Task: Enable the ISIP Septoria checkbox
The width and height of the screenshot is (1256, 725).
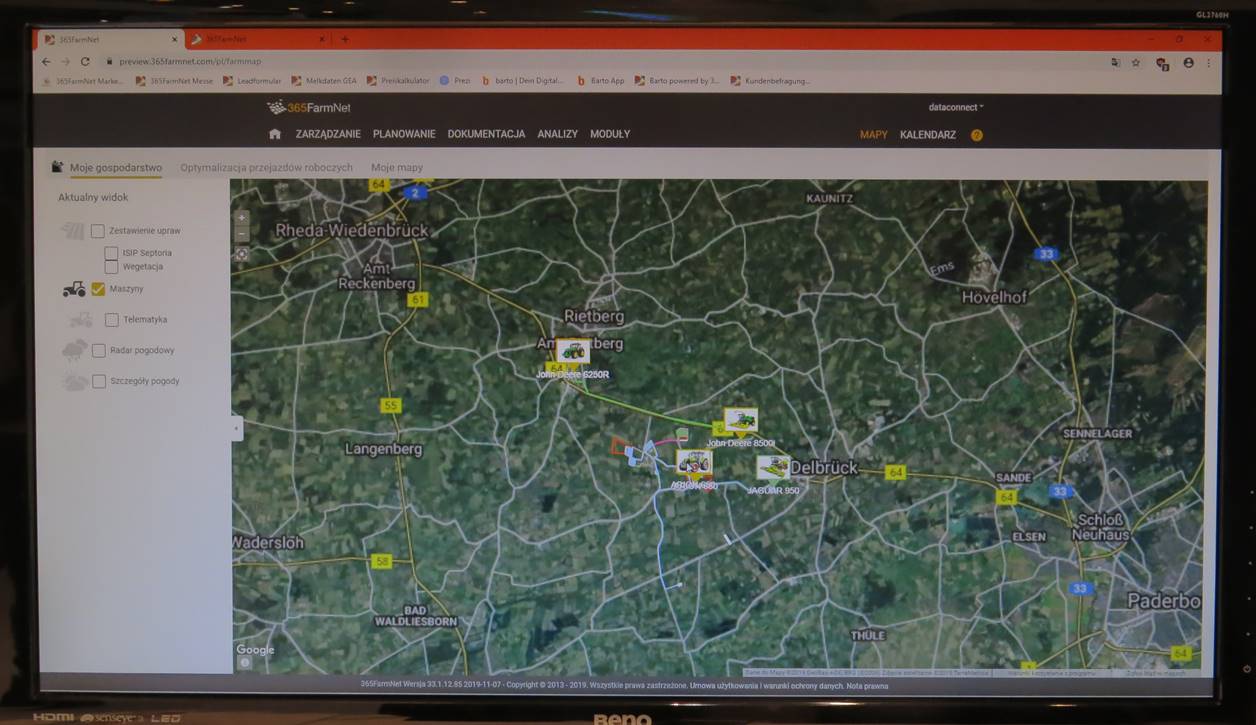Action: tap(111, 254)
